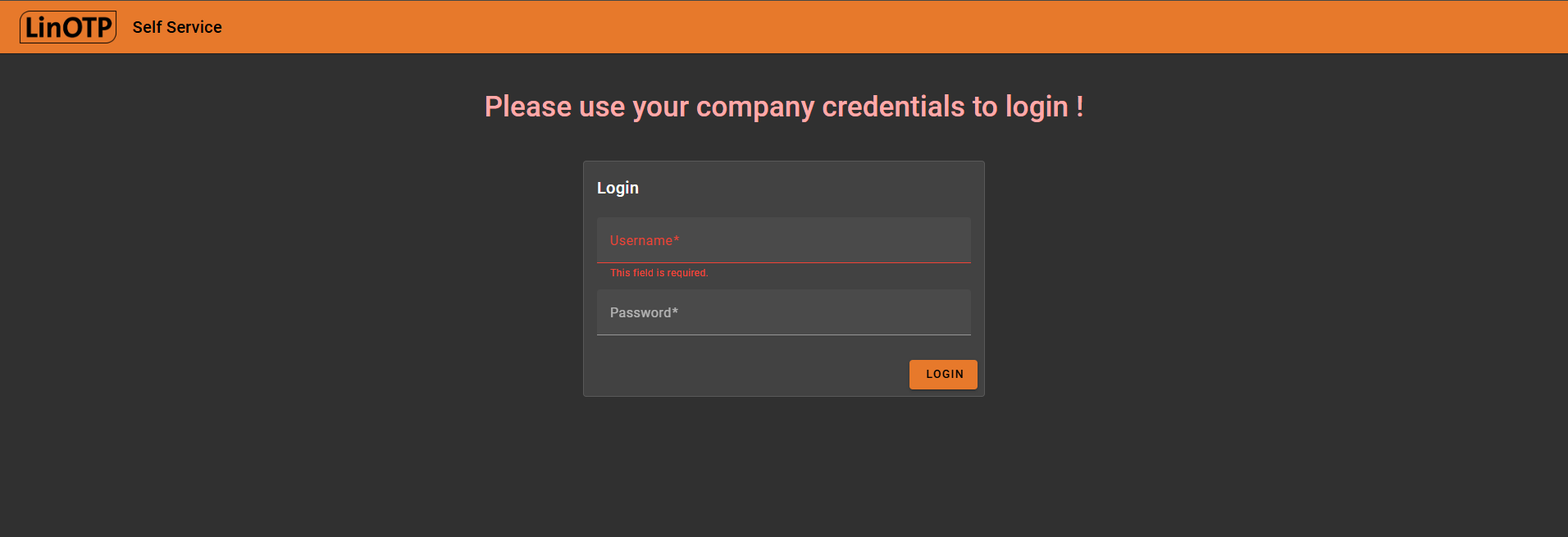The image size is (1568, 537).
Task: Click the dark background below the login card
Action: 784,467
